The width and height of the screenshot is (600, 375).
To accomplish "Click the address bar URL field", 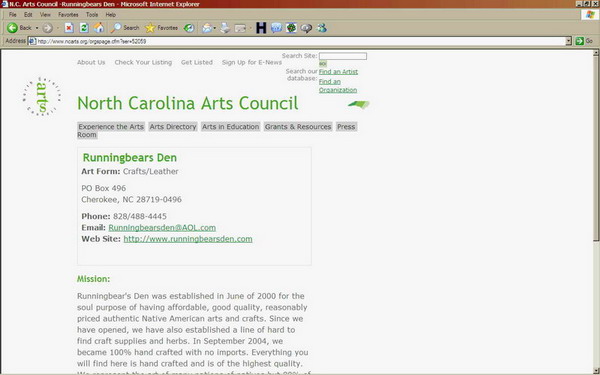I will [x=301, y=41].
